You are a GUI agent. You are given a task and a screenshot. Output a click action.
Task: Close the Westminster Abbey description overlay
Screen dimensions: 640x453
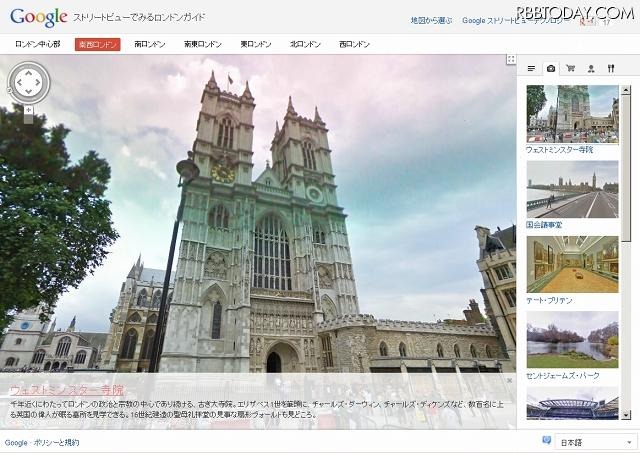click(x=509, y=380)
